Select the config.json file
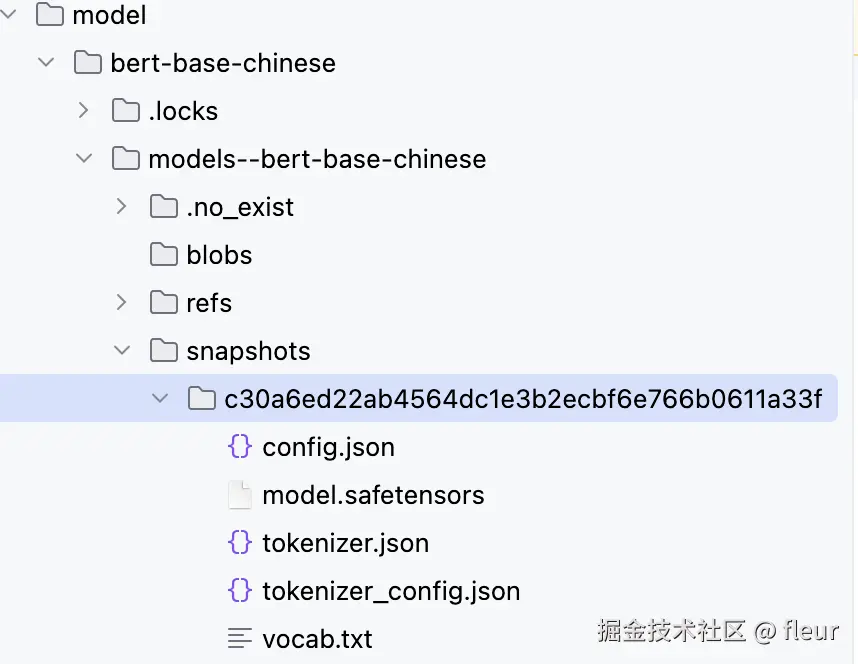The image size is (858, 664). click(328, 447)
